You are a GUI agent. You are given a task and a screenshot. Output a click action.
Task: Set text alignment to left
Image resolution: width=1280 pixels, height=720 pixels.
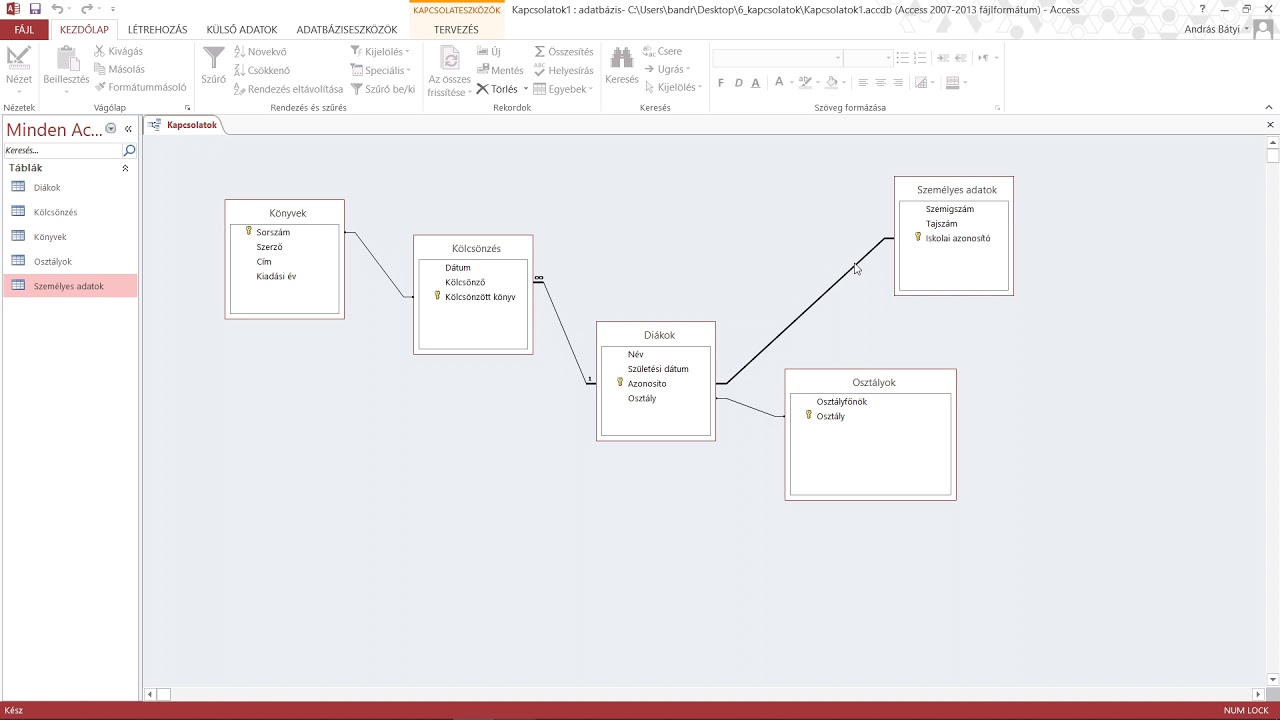pos(863,83)
